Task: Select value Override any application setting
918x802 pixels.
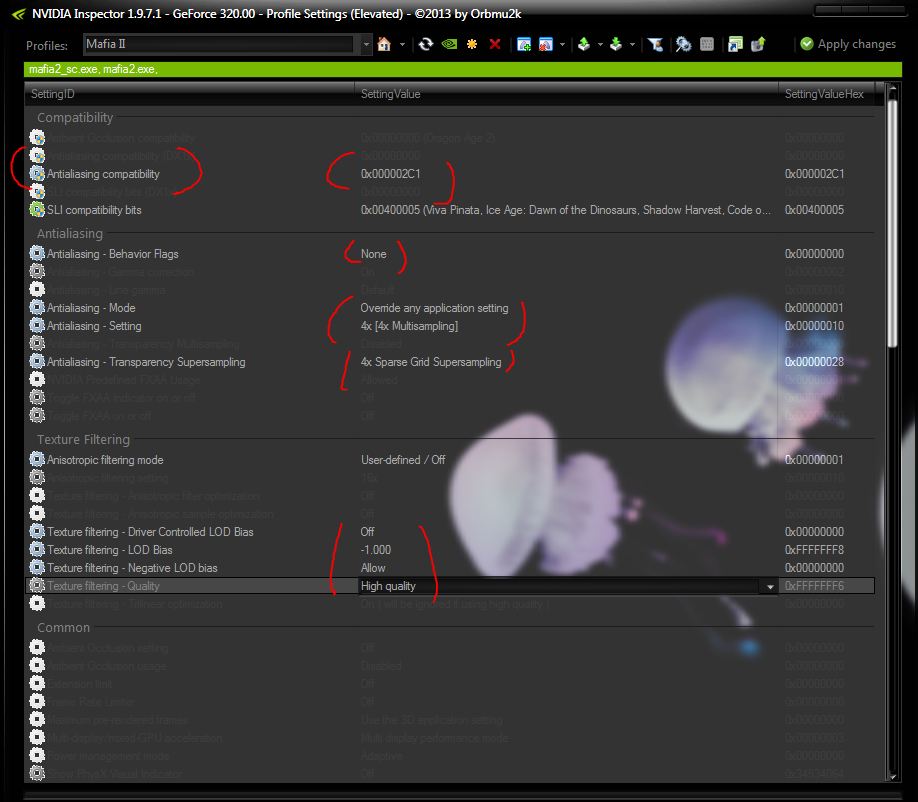Action: tap(434, 308)
